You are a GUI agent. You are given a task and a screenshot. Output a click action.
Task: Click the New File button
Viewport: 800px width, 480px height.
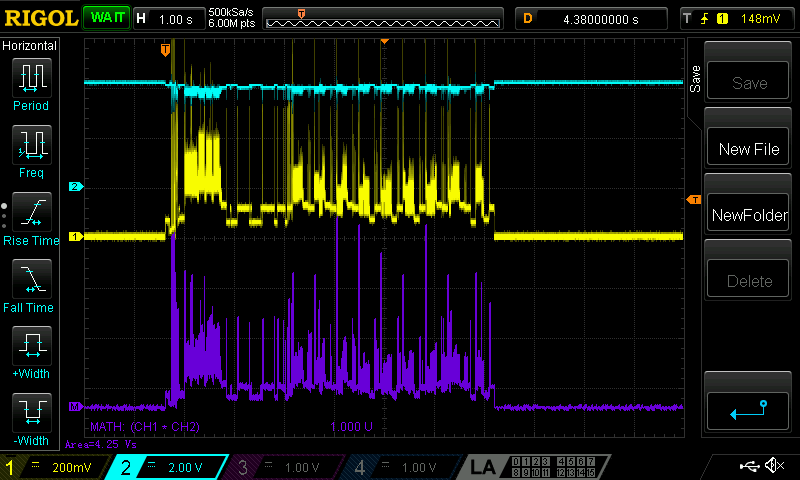749,149
